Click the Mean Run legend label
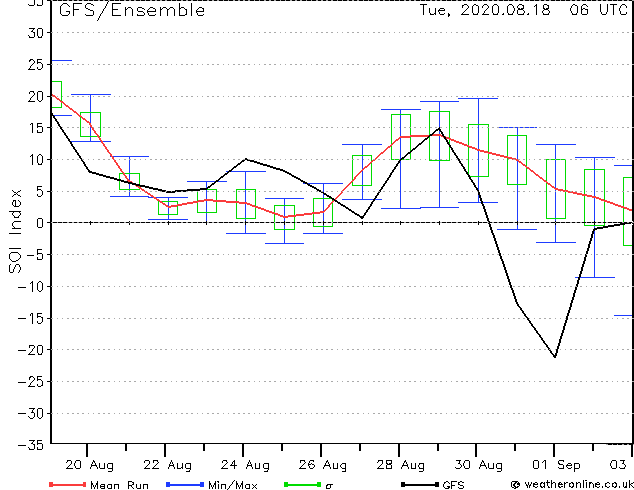 pos(119,485)
